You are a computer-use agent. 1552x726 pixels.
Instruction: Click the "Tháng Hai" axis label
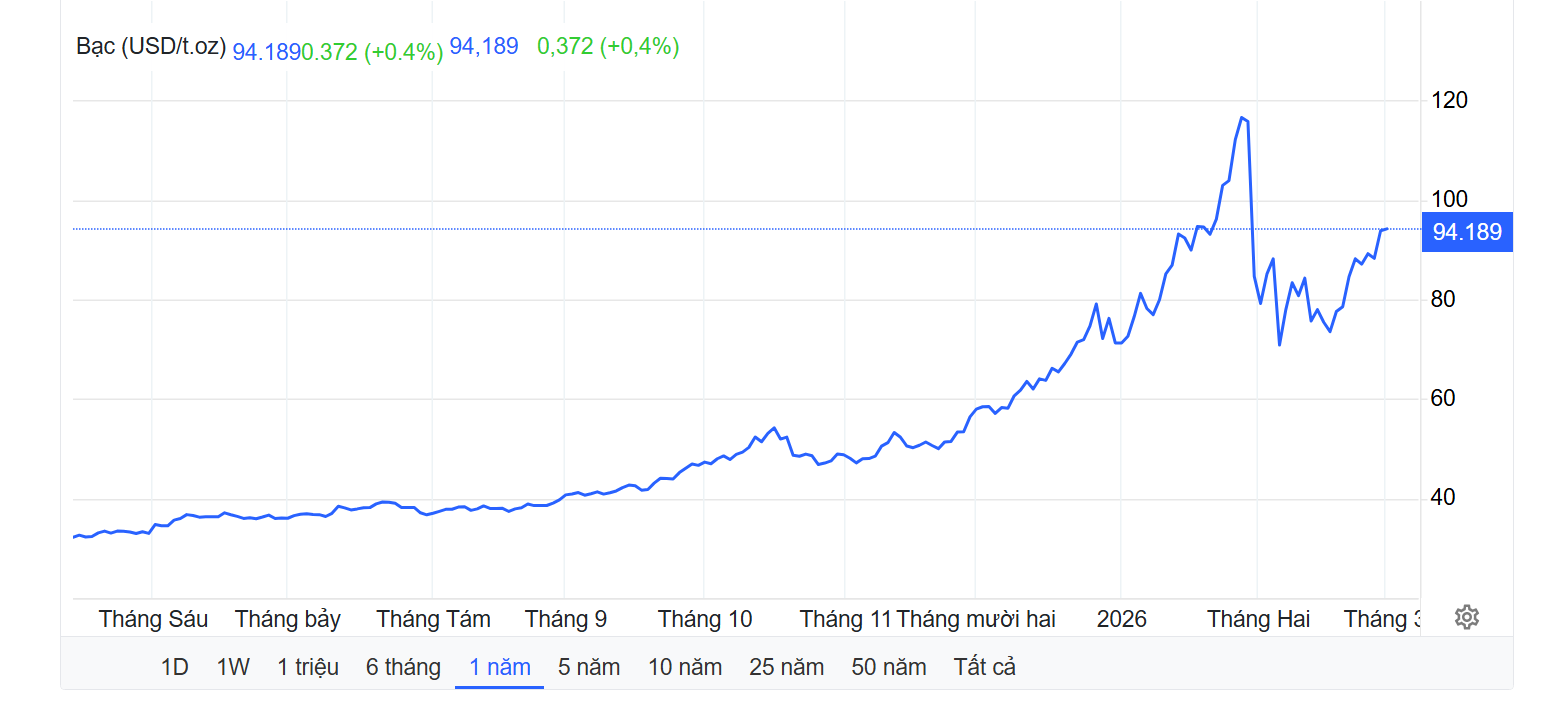1258,619
